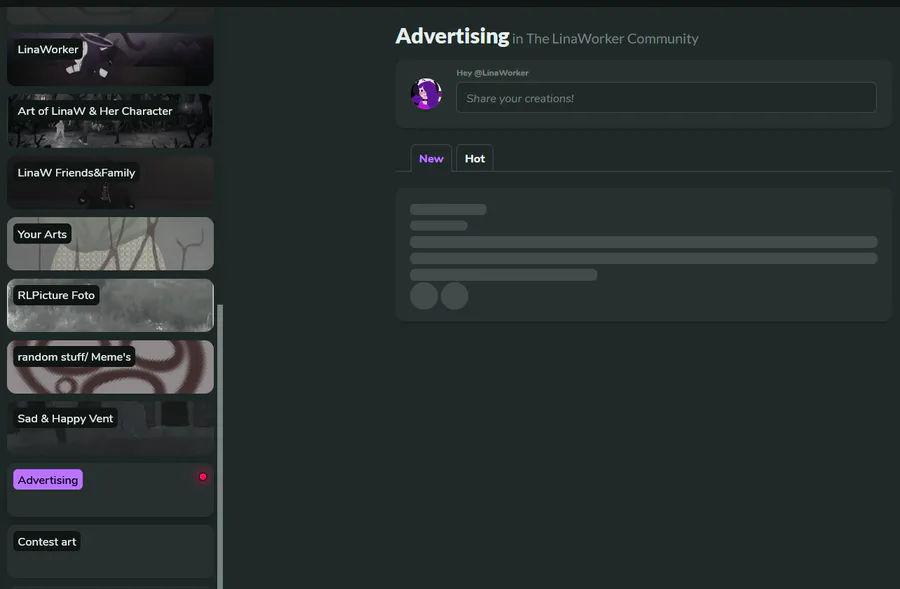
Task: Switch to the New tab
Action: click(431, 158)
